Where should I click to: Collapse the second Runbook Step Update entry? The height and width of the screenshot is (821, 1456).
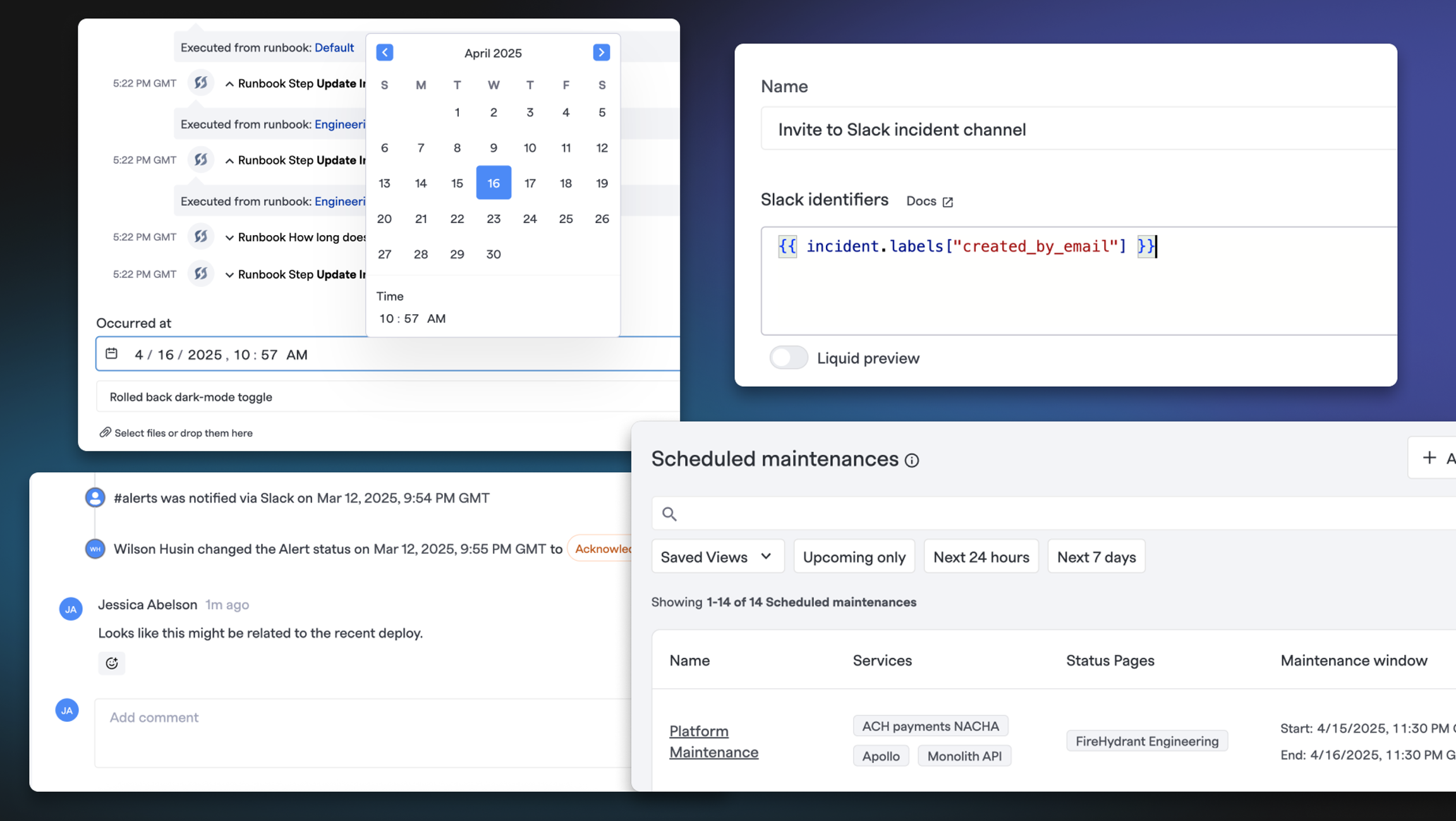[x=229, y=161]
